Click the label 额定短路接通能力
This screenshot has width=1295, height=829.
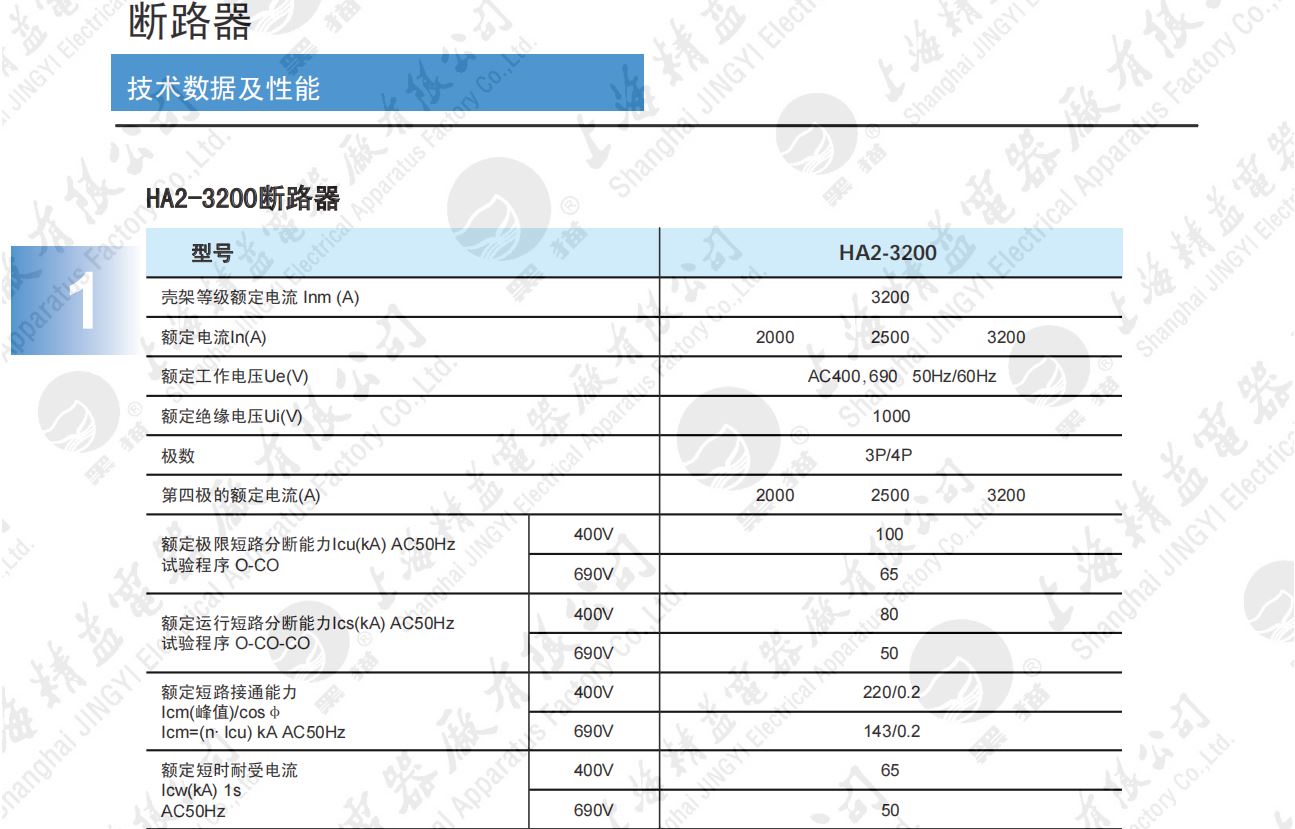[x=229, y=693]
